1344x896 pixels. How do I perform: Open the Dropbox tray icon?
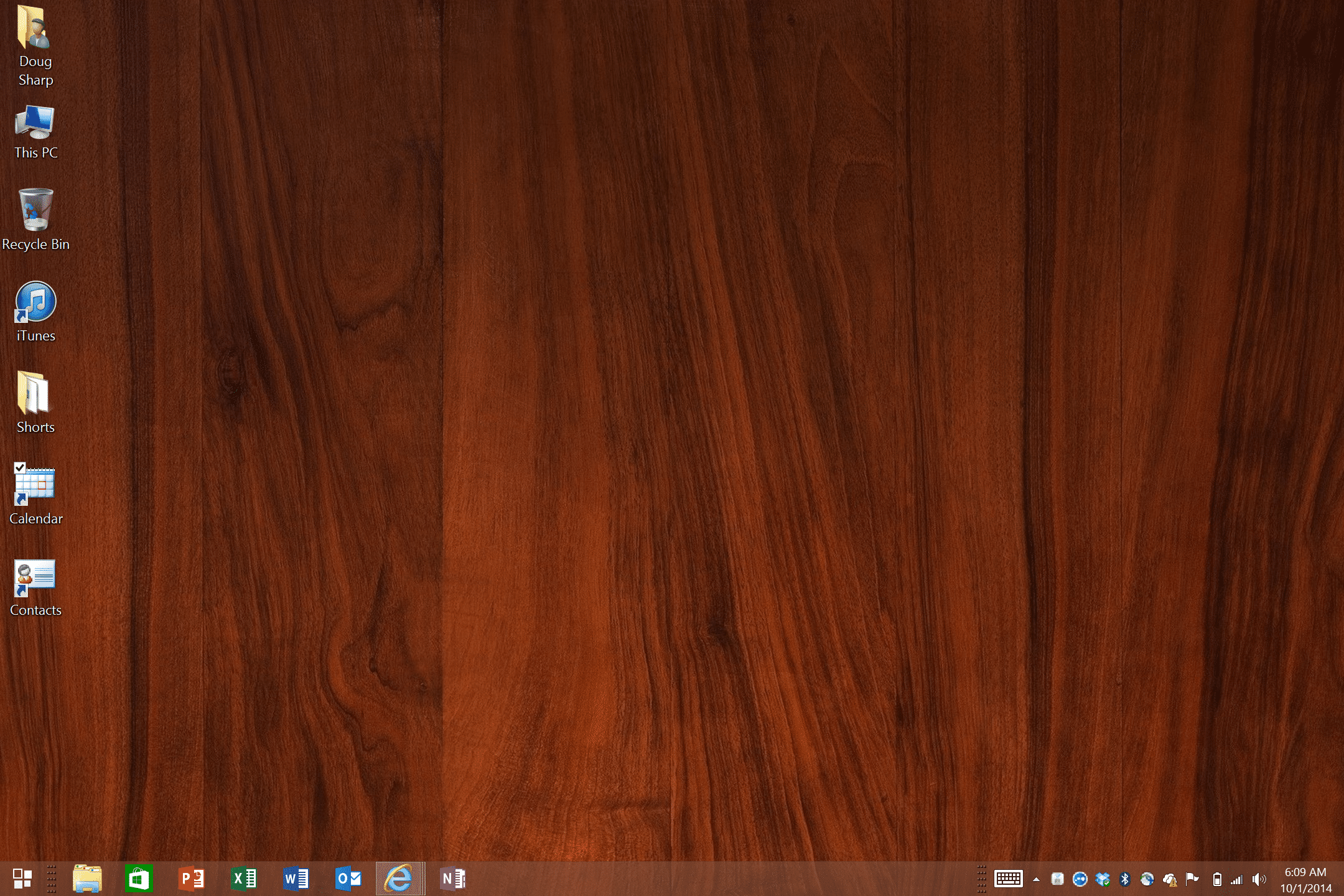pos(1103,879)
